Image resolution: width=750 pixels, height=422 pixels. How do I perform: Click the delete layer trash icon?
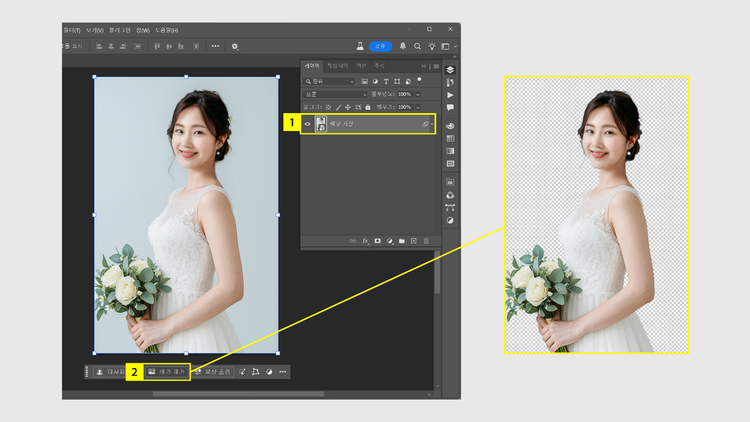point(426,241)
